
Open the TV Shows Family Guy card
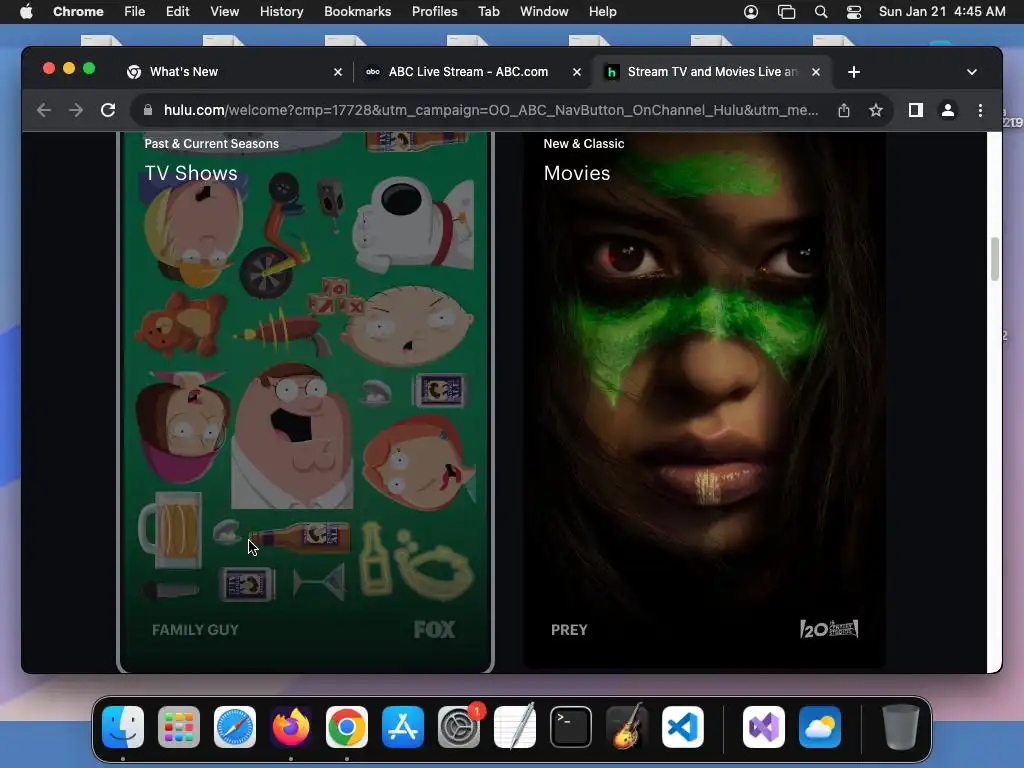(305, 401)
